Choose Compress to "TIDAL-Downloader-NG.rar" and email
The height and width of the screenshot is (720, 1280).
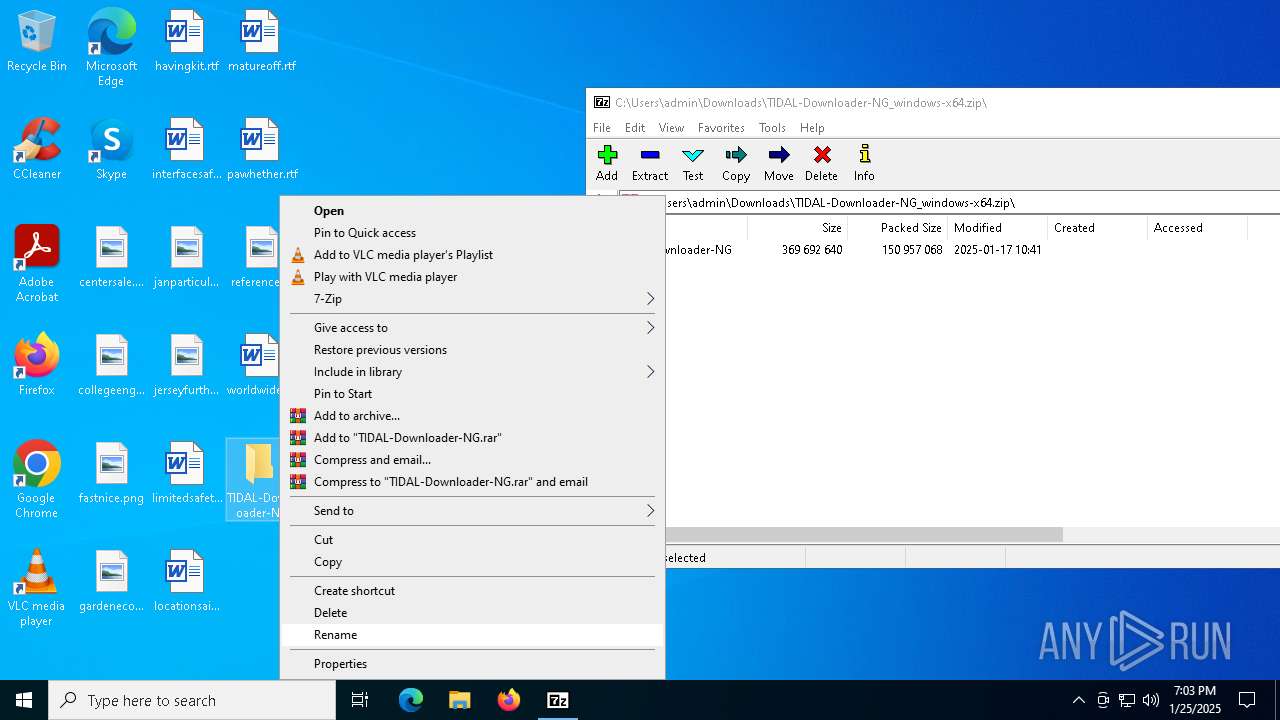coord(472,482)
